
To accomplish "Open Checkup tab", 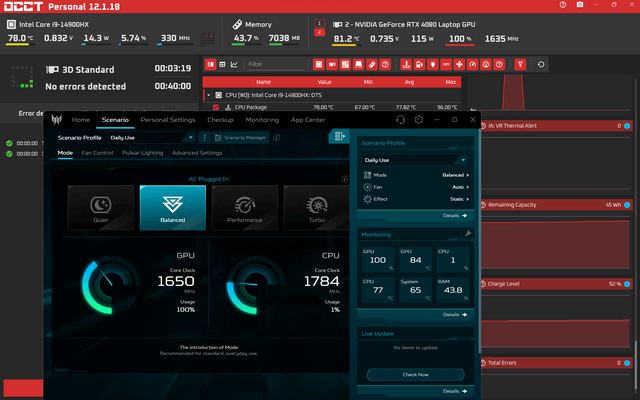I will pos(220,120).
